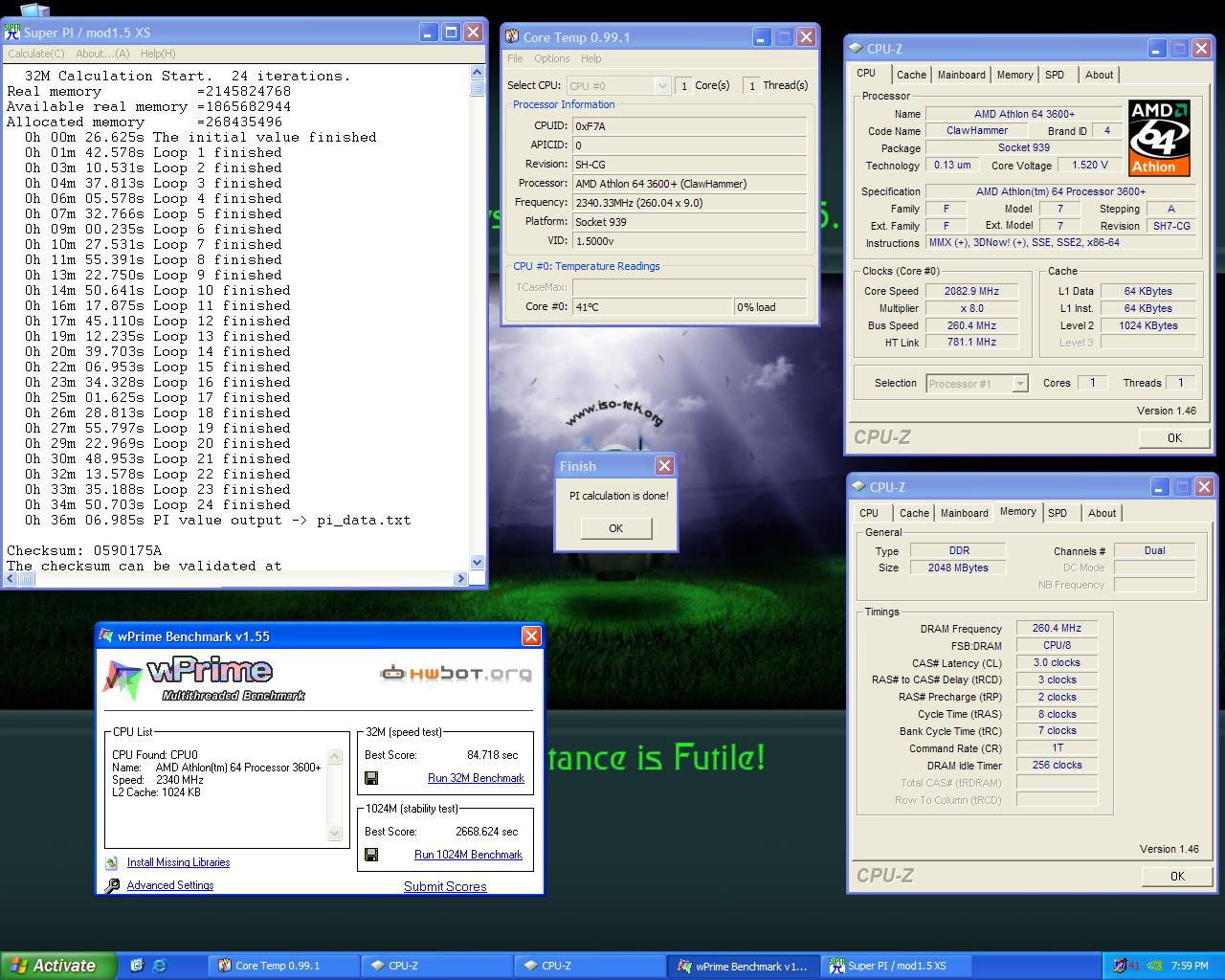Click the bottom CPU-Z Memory window title icon
This screenshot has width=1225, height=980.
click(x=858, y=487)
